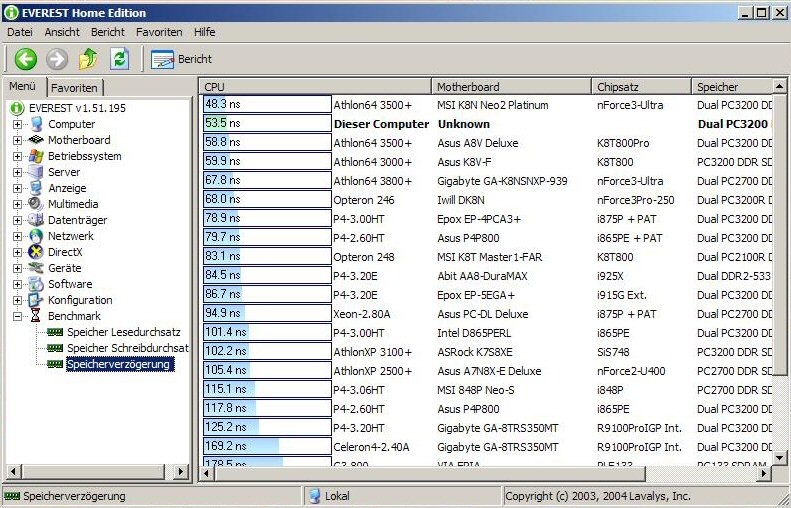Viewport: 791px width, 508px height.
Task: Click tree panel scroll right arrow
Action: point(180,472)
